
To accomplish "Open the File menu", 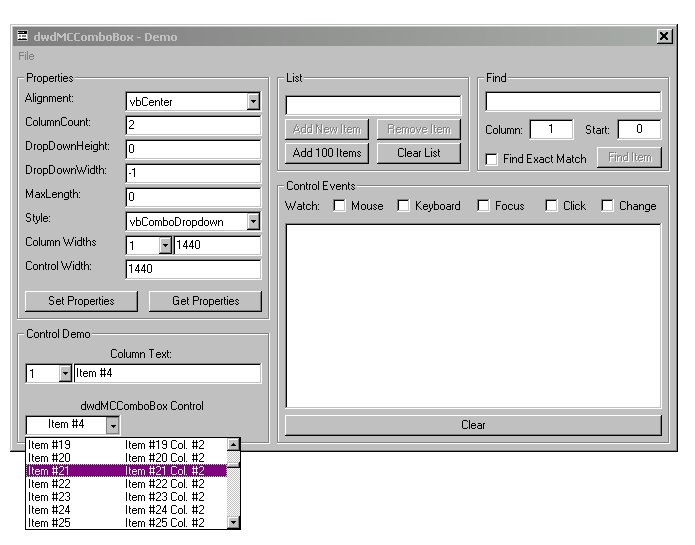I will coord(26,56).
